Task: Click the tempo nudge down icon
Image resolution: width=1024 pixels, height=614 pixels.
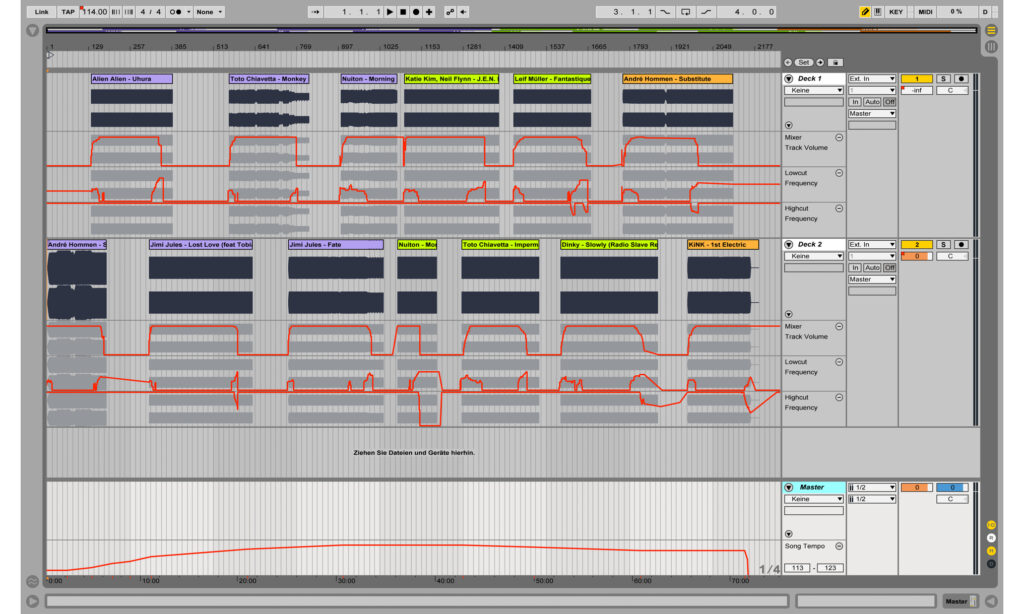Action: point(116,12)
